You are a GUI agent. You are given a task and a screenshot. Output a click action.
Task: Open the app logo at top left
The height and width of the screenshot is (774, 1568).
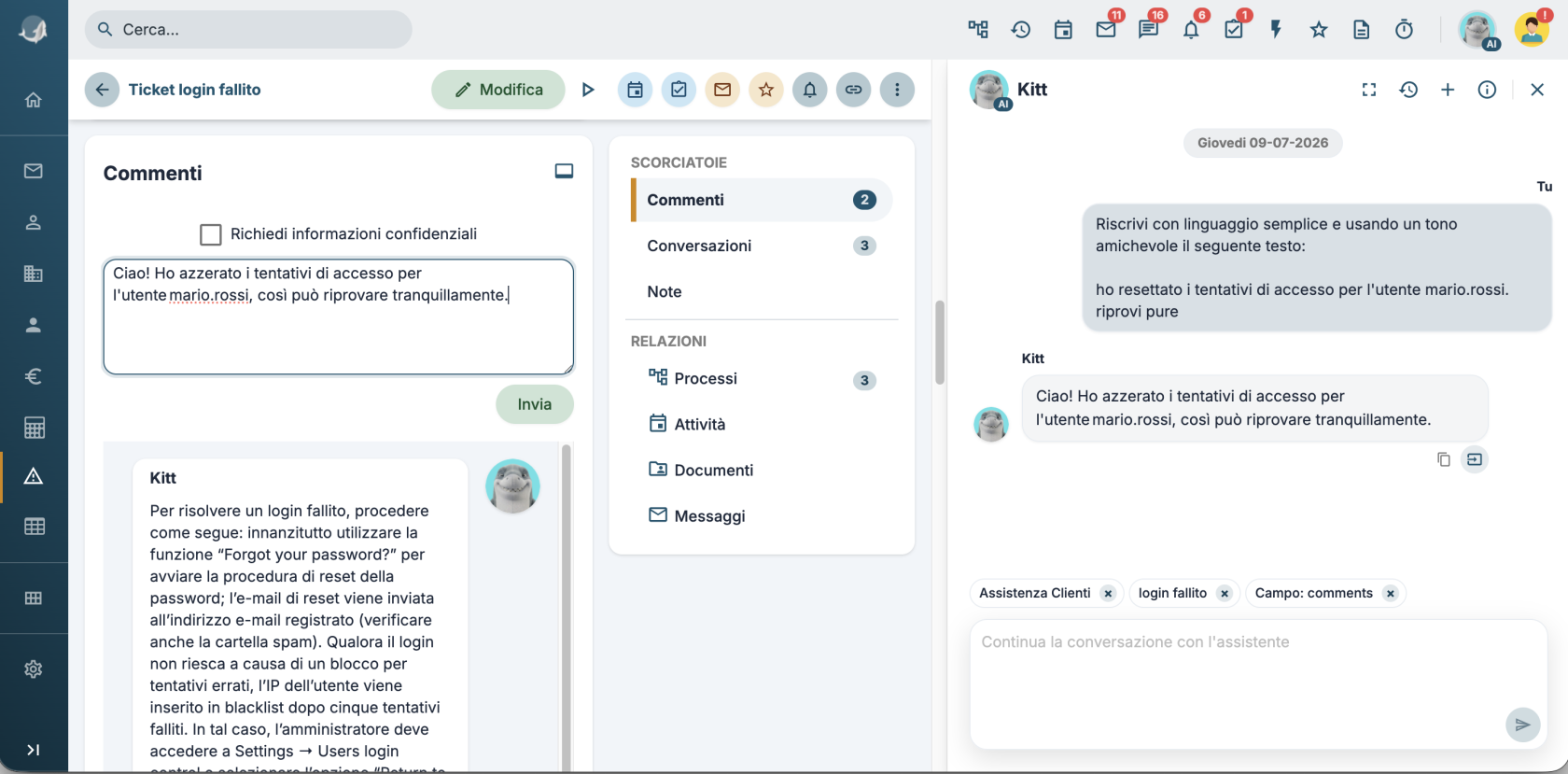pos(34,30)
